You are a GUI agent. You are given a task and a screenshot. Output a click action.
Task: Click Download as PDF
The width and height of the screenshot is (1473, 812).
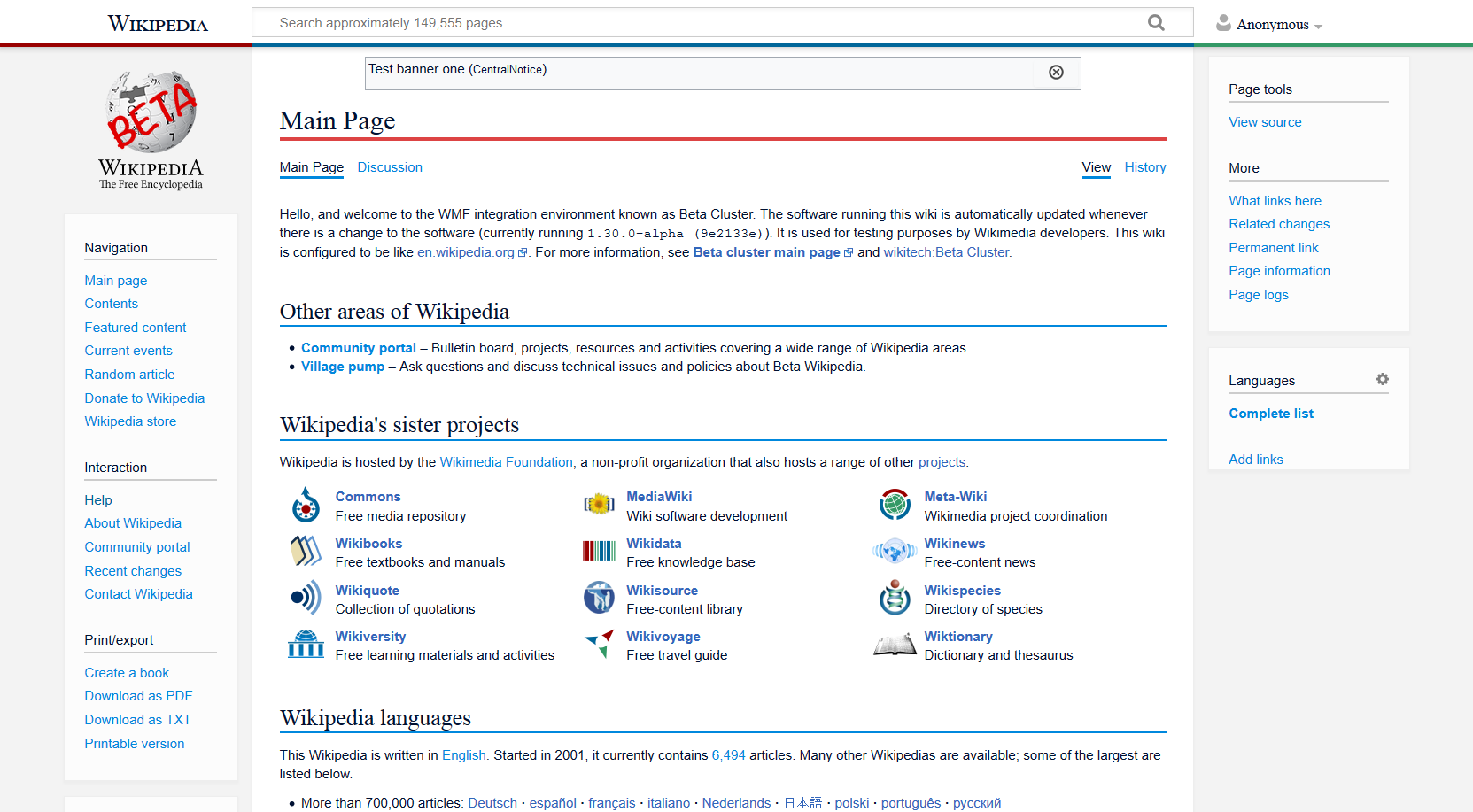[x=138, y=696]
